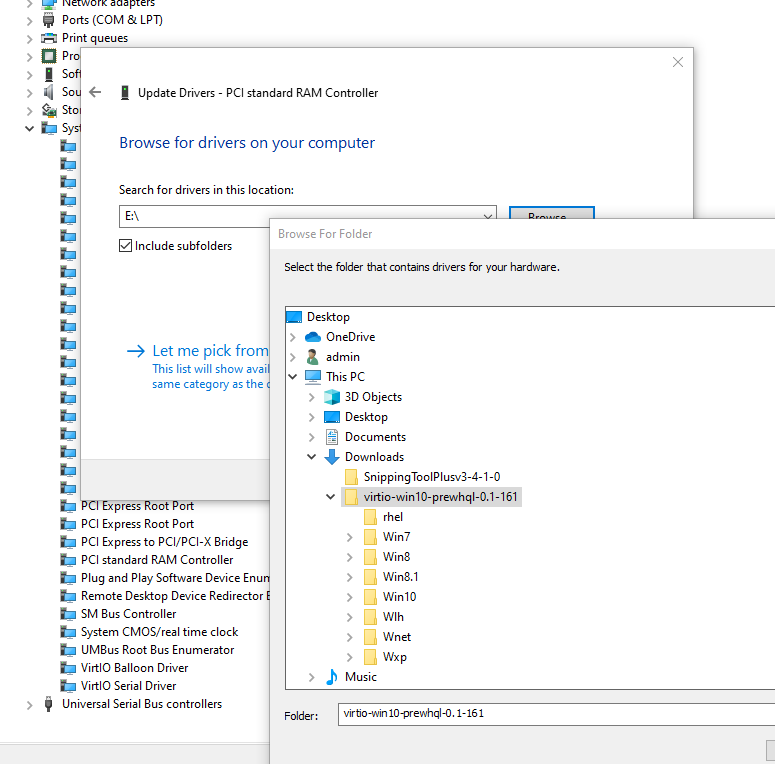Click the Music note icon
This screenshot has height=764, width=775.
332,677
